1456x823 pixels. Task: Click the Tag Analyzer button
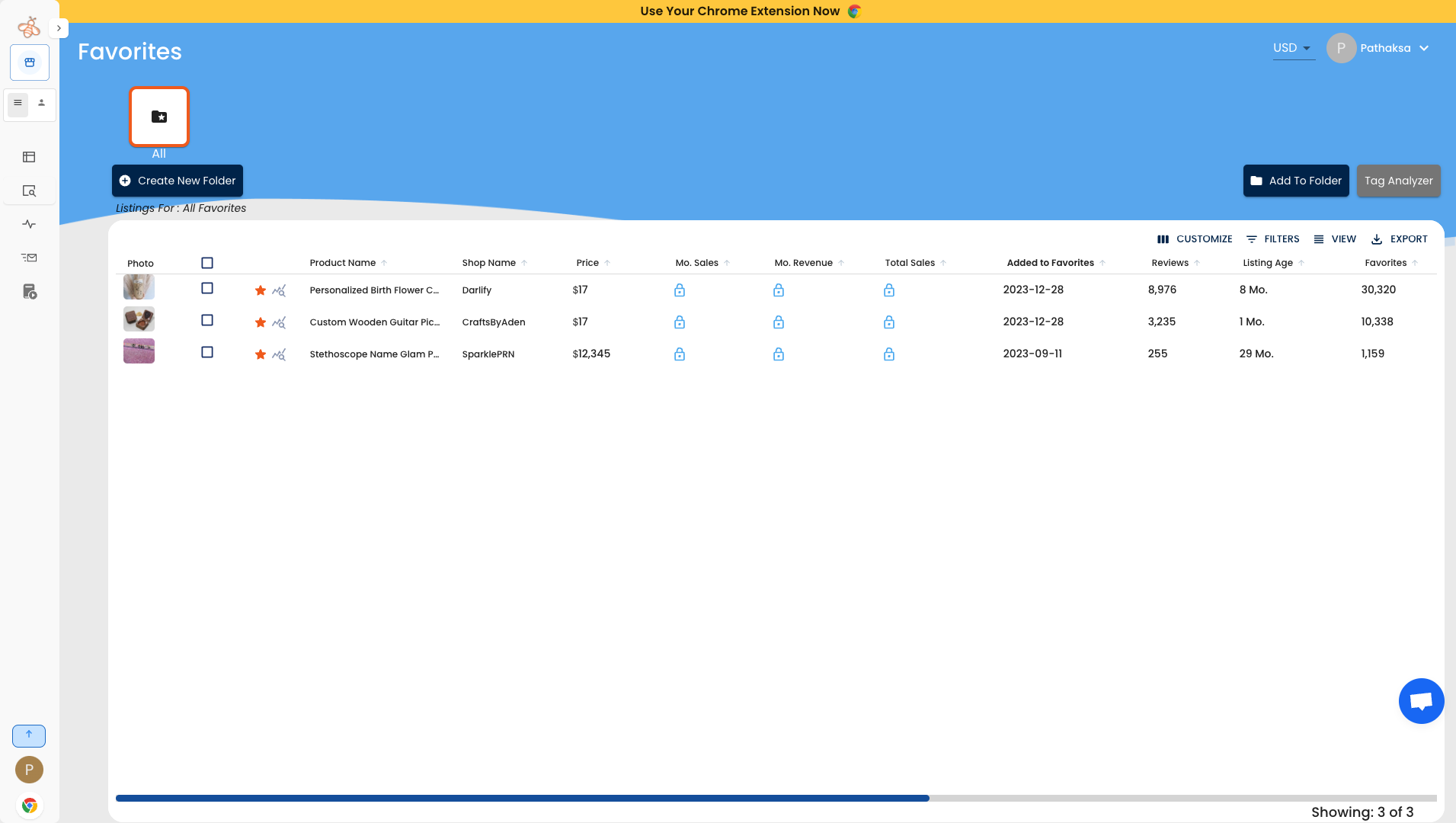pyautogui.click(x=1398, y=181)
